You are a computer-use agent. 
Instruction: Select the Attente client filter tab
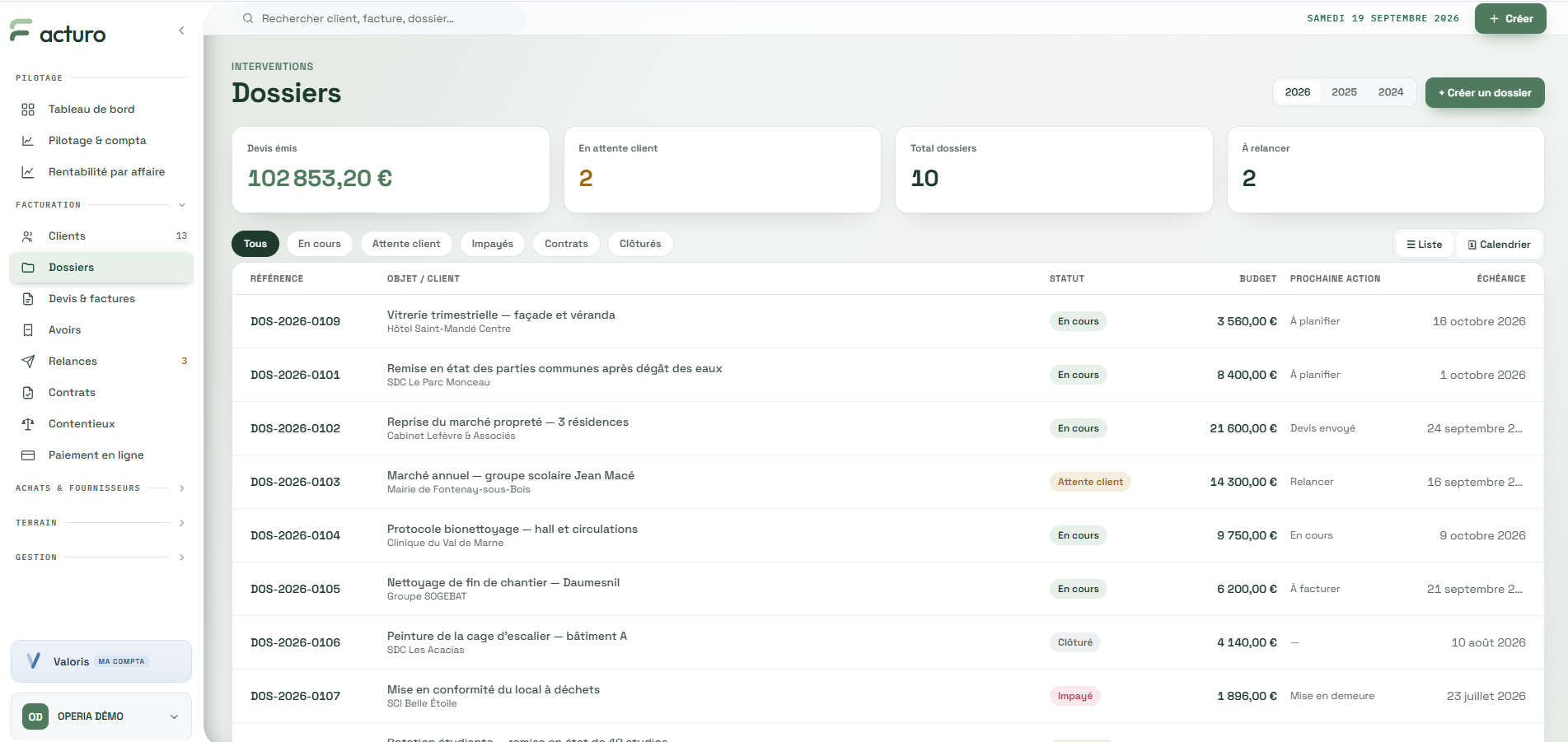[406, 244]
